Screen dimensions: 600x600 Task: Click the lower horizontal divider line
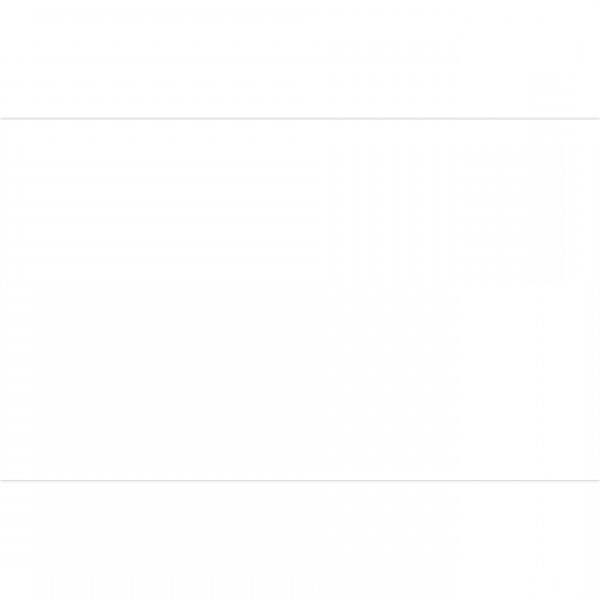300,480
